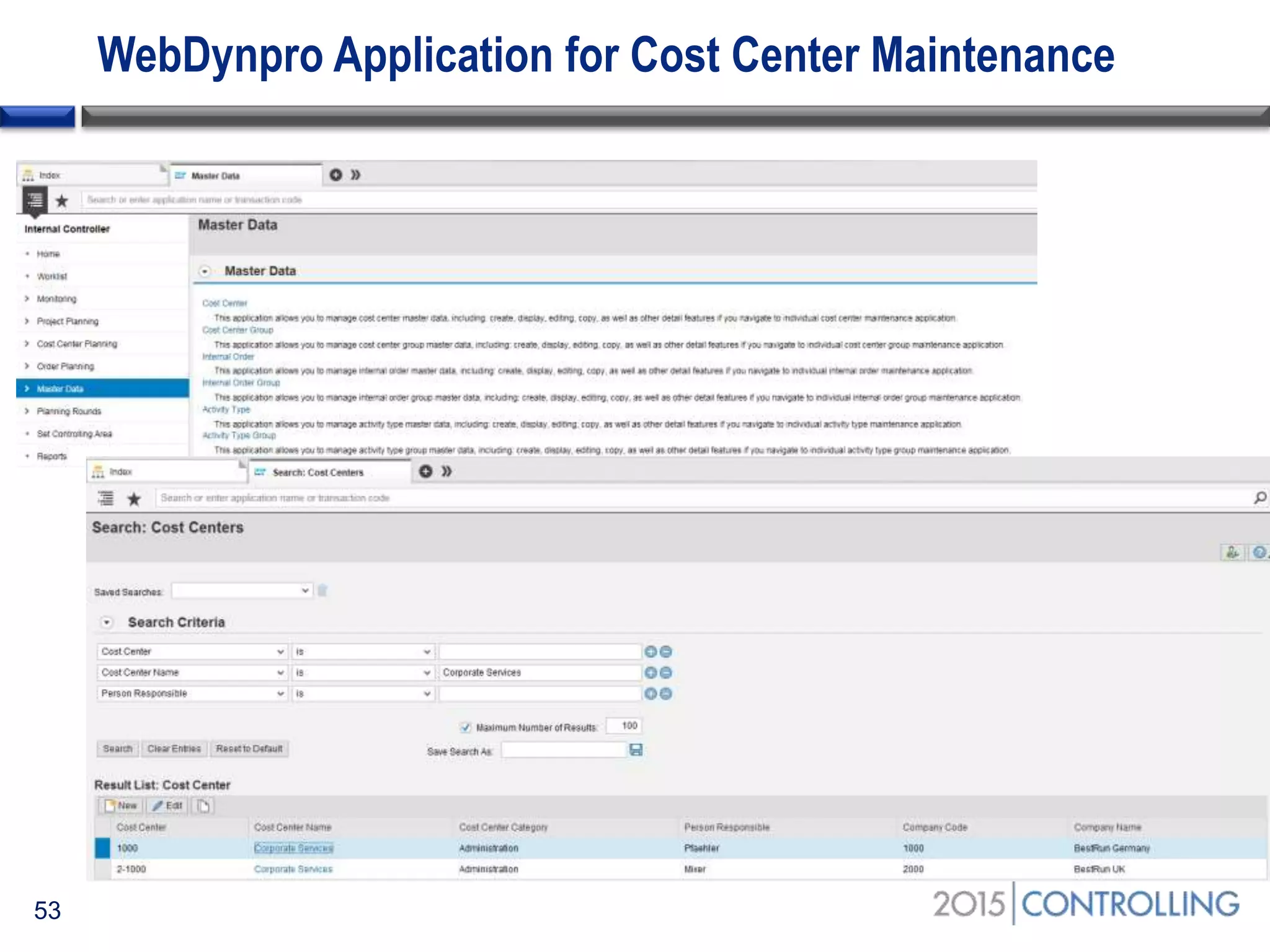Click the Cost Center Category column header

pyautogui.click(x=504, y=827)
